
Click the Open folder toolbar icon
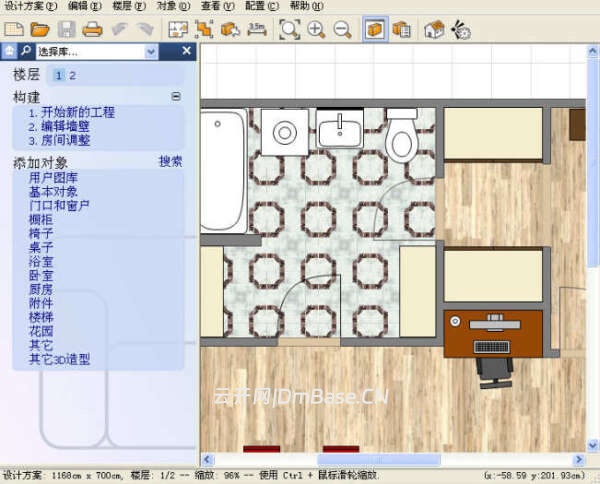(40, 30)
